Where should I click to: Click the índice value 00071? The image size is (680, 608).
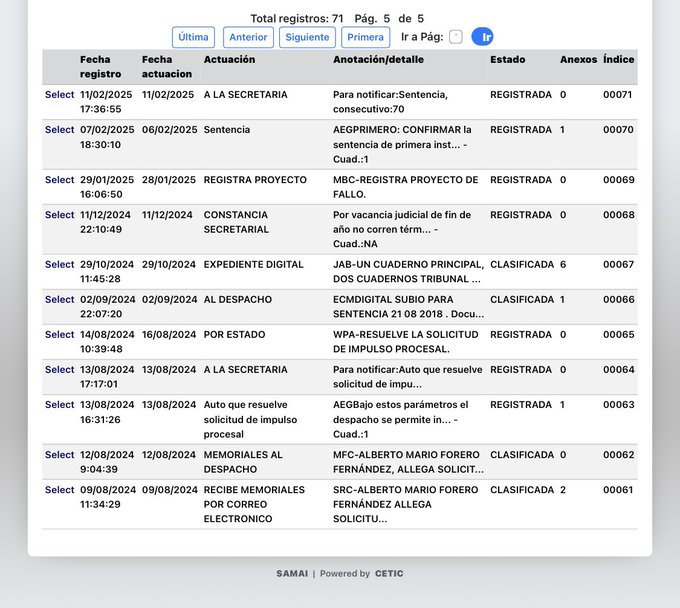click(x=618, y=95)
